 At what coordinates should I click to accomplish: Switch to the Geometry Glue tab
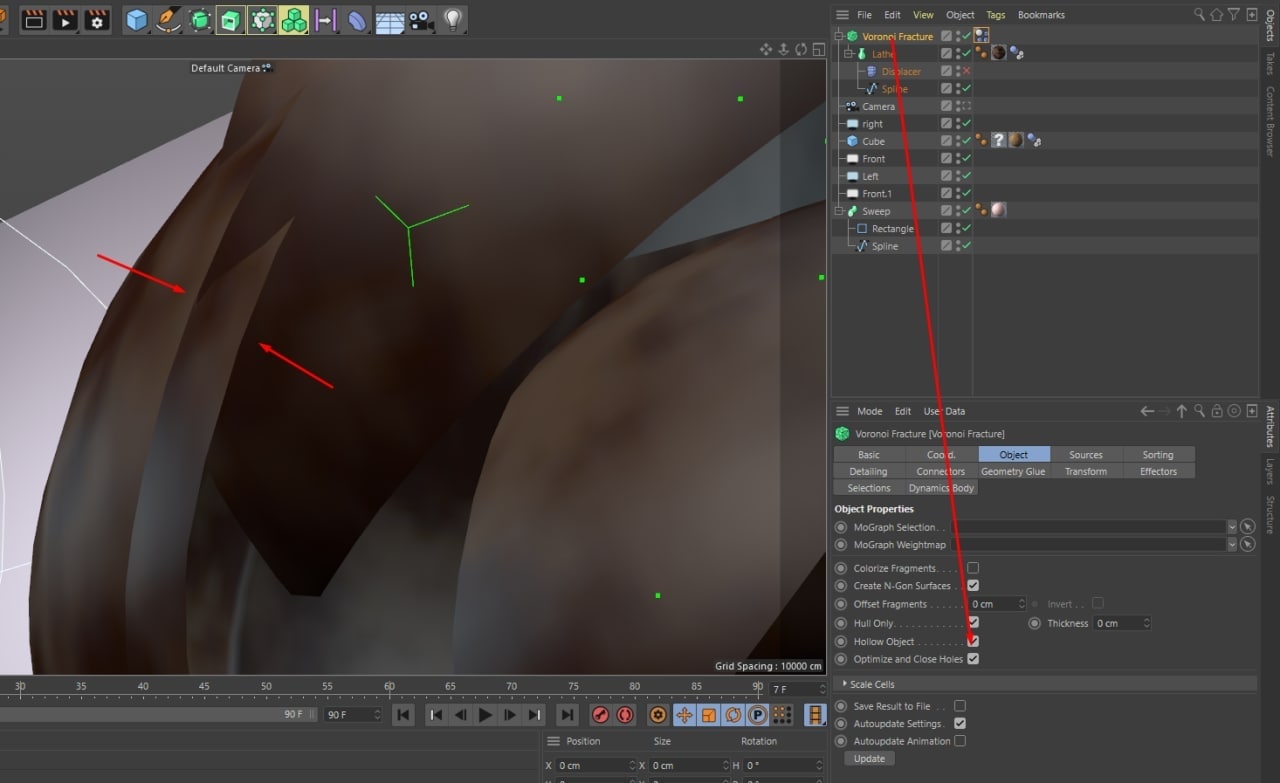click(1013, 471)
